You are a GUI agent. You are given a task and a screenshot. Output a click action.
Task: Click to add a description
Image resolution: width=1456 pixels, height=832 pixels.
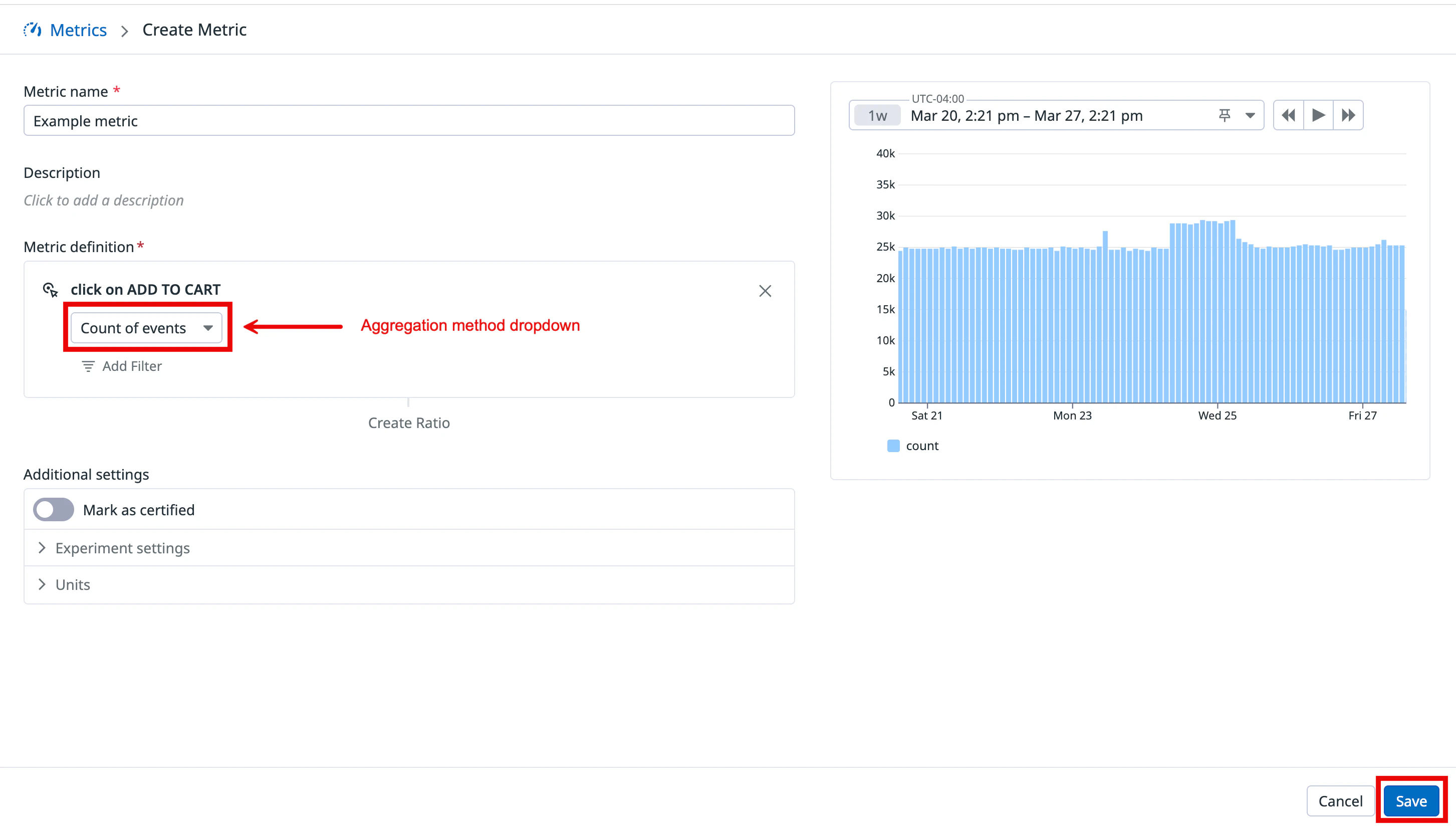(103, 200)
